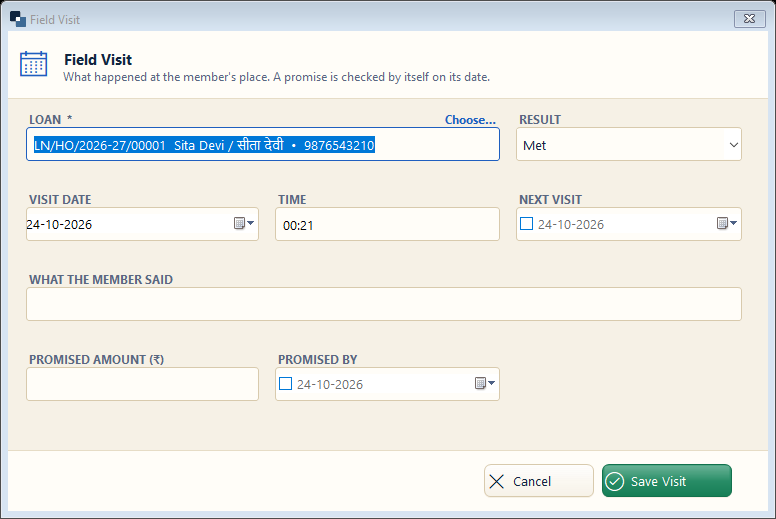This screenshot has height=519, width=776.
Task: Click the RESULT field label
Action: tap(539, 120)
